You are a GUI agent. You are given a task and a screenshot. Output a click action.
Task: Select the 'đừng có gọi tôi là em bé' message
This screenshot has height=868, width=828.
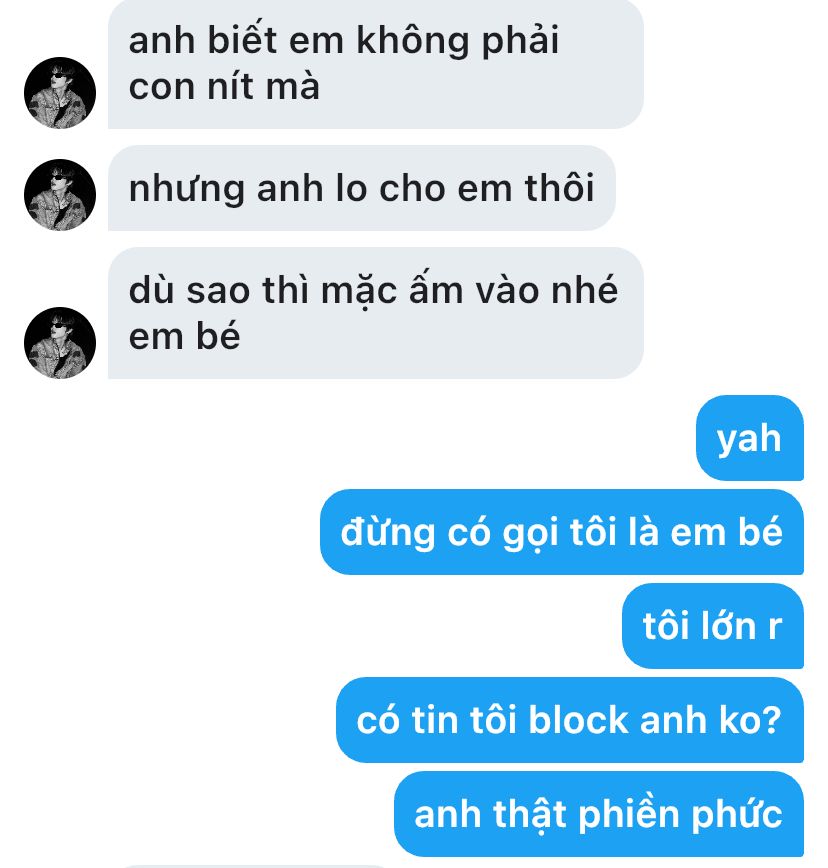click(562, 532)
